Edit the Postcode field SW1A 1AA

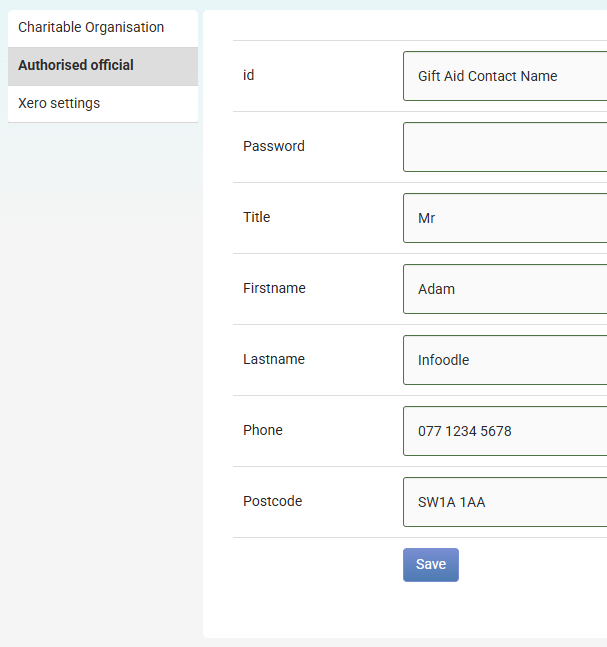click(505, 502)
